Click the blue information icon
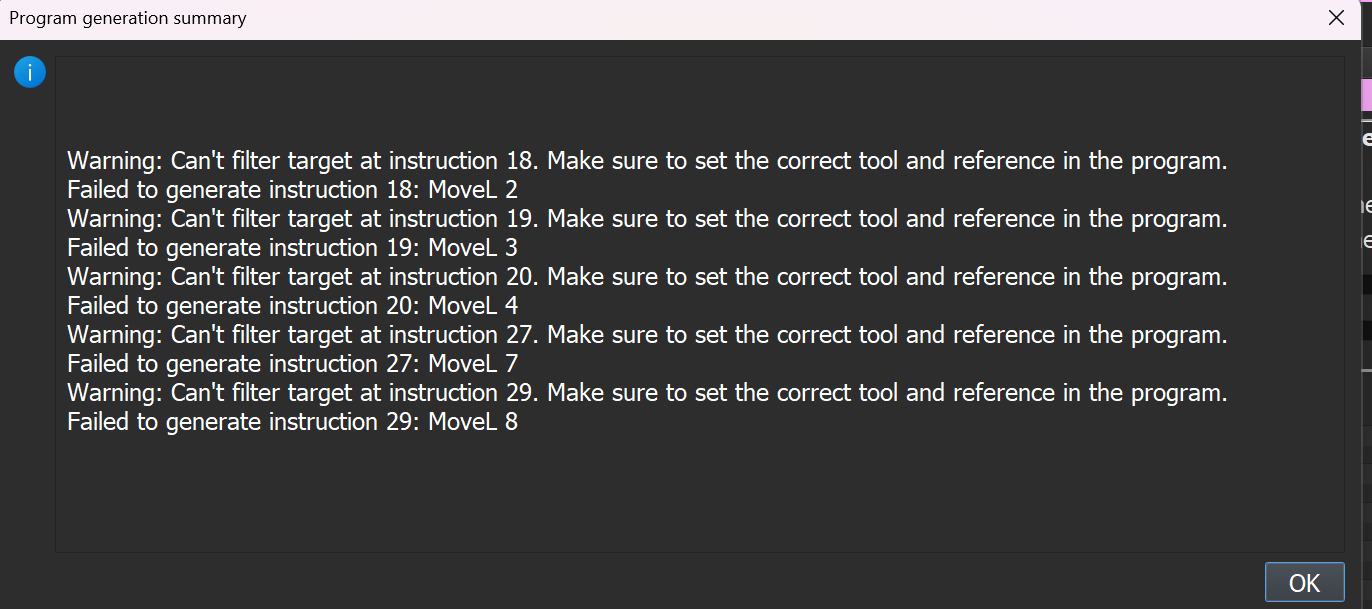Screen dimensions: 1372x609 point(30,72)
